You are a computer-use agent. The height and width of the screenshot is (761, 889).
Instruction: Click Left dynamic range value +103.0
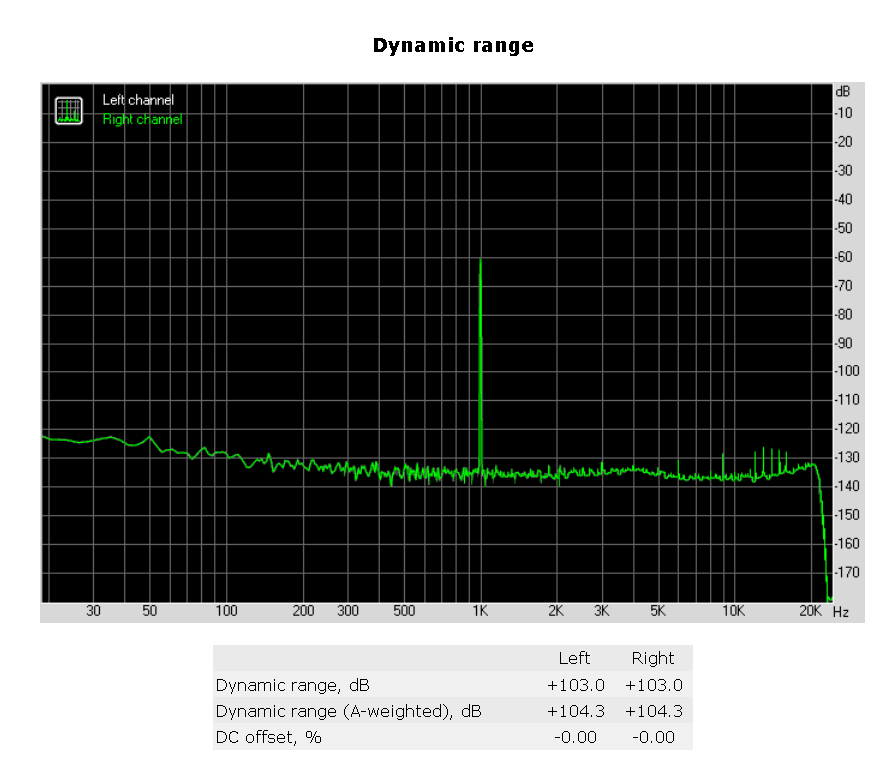[576, 685]
